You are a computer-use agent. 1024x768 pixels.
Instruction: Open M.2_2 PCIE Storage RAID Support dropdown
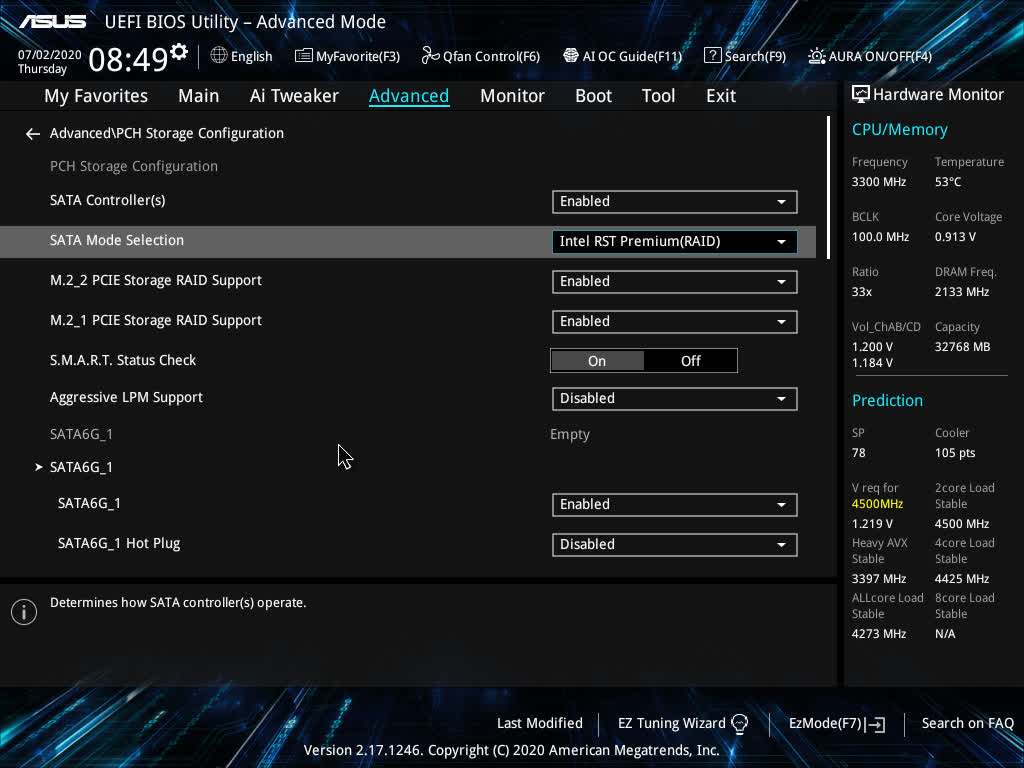point(674,281)
